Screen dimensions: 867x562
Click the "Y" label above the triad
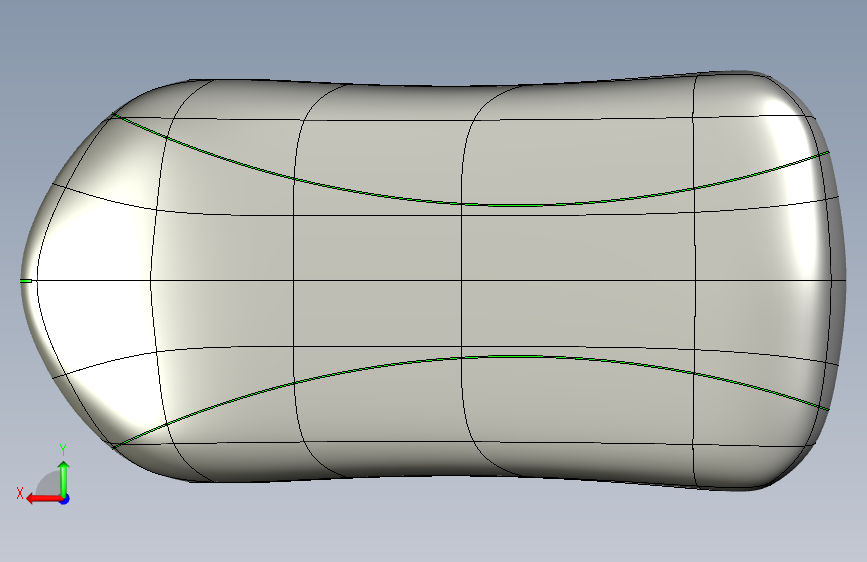pos(63,450)
